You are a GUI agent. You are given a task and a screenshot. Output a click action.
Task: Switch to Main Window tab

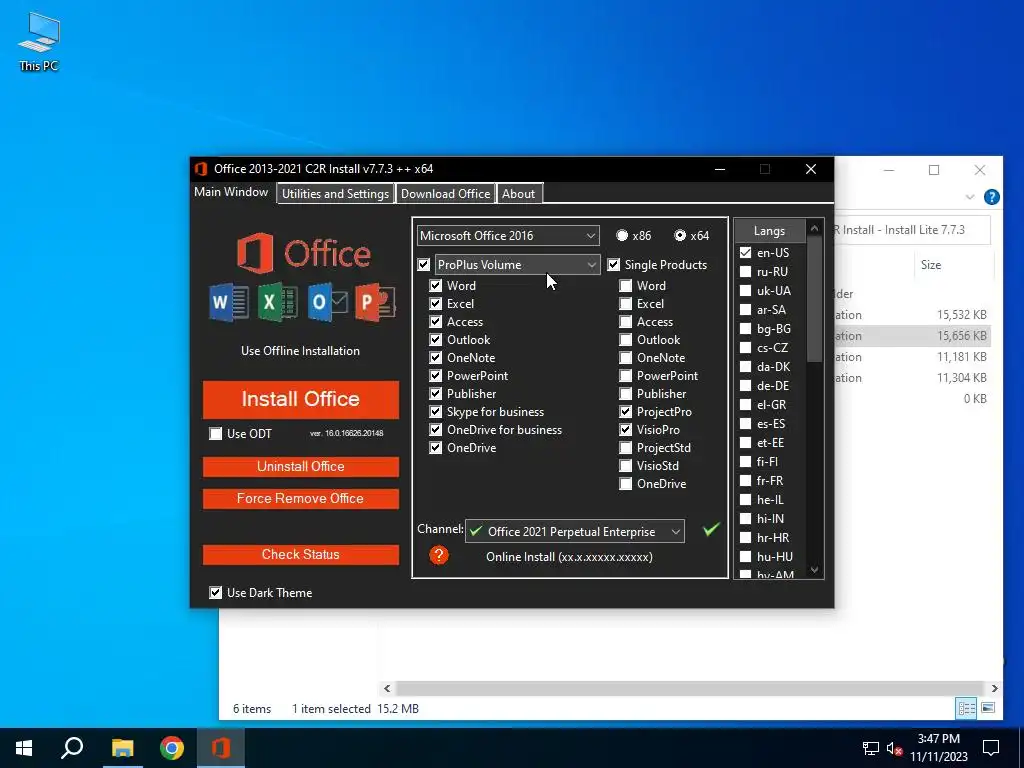pyautogui.click(x=231, y=192)
